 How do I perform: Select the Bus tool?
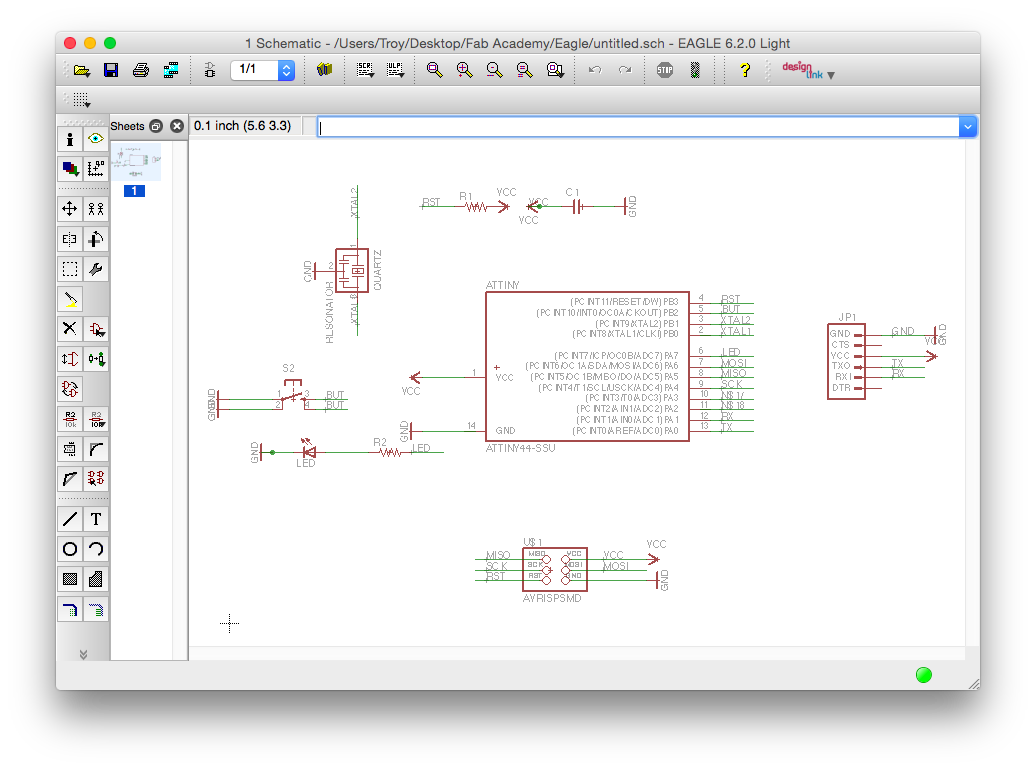[70, 609]
